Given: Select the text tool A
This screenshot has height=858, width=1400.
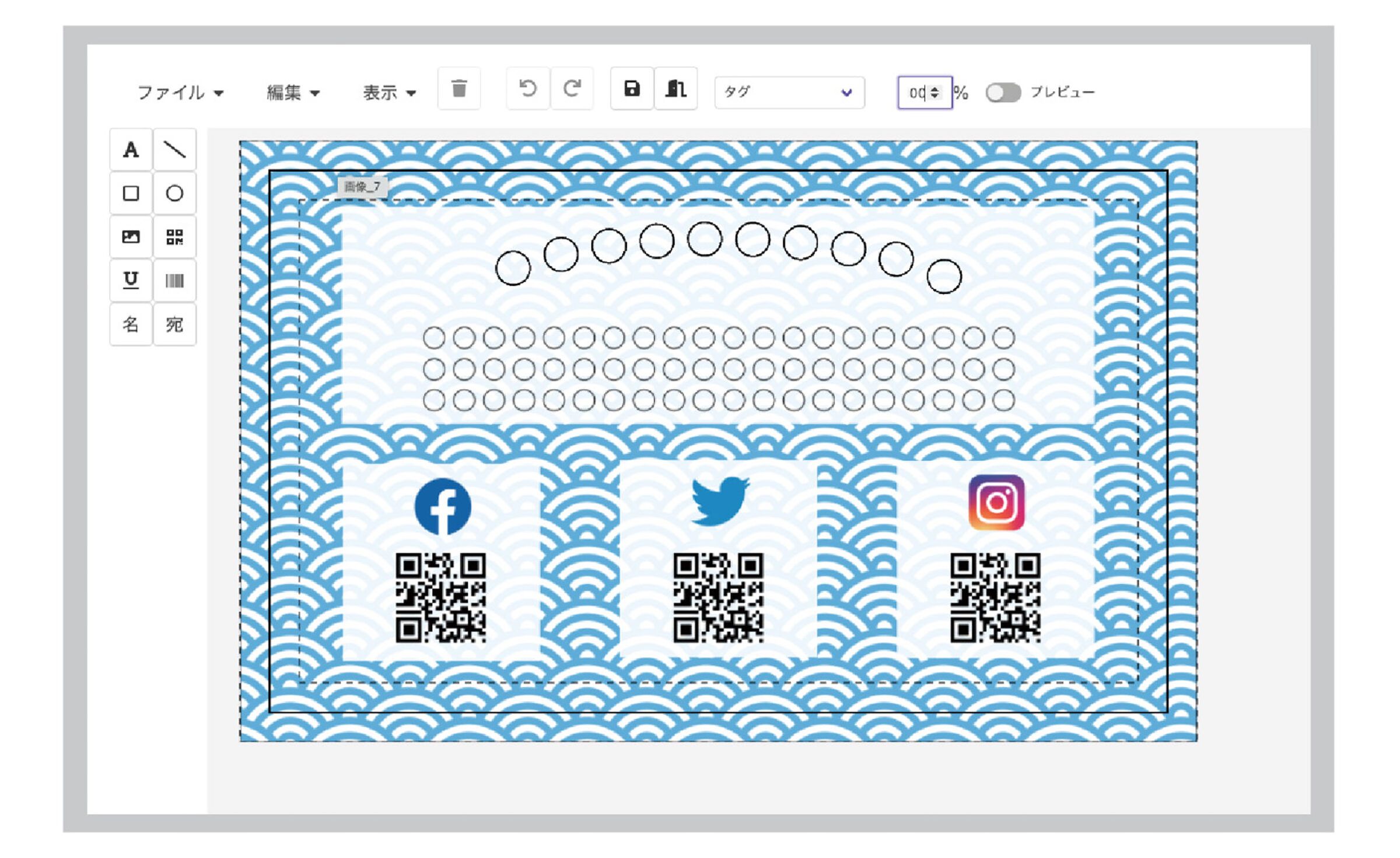Looking at the screenshot, I should click(x=131, y=150).
